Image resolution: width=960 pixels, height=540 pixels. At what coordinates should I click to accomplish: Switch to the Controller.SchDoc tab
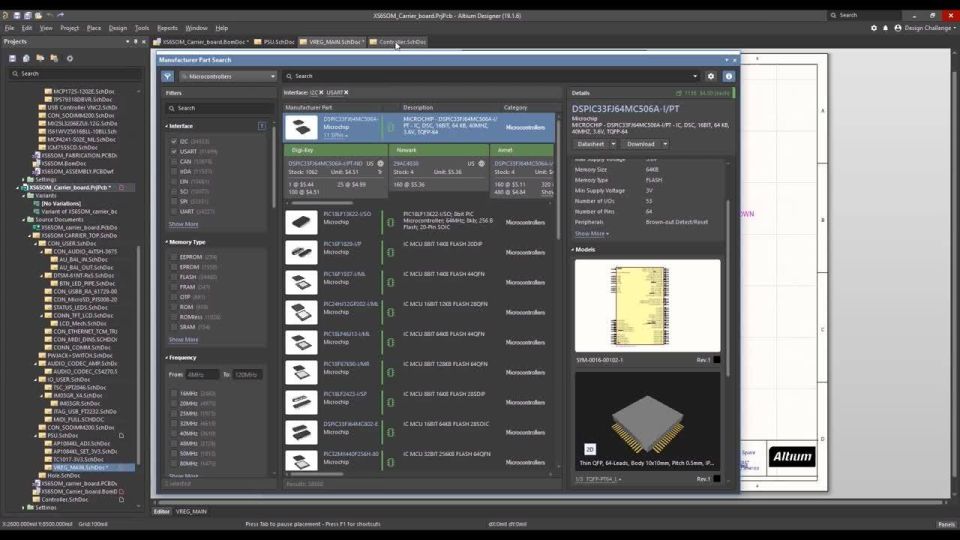[x=398, y=42]
